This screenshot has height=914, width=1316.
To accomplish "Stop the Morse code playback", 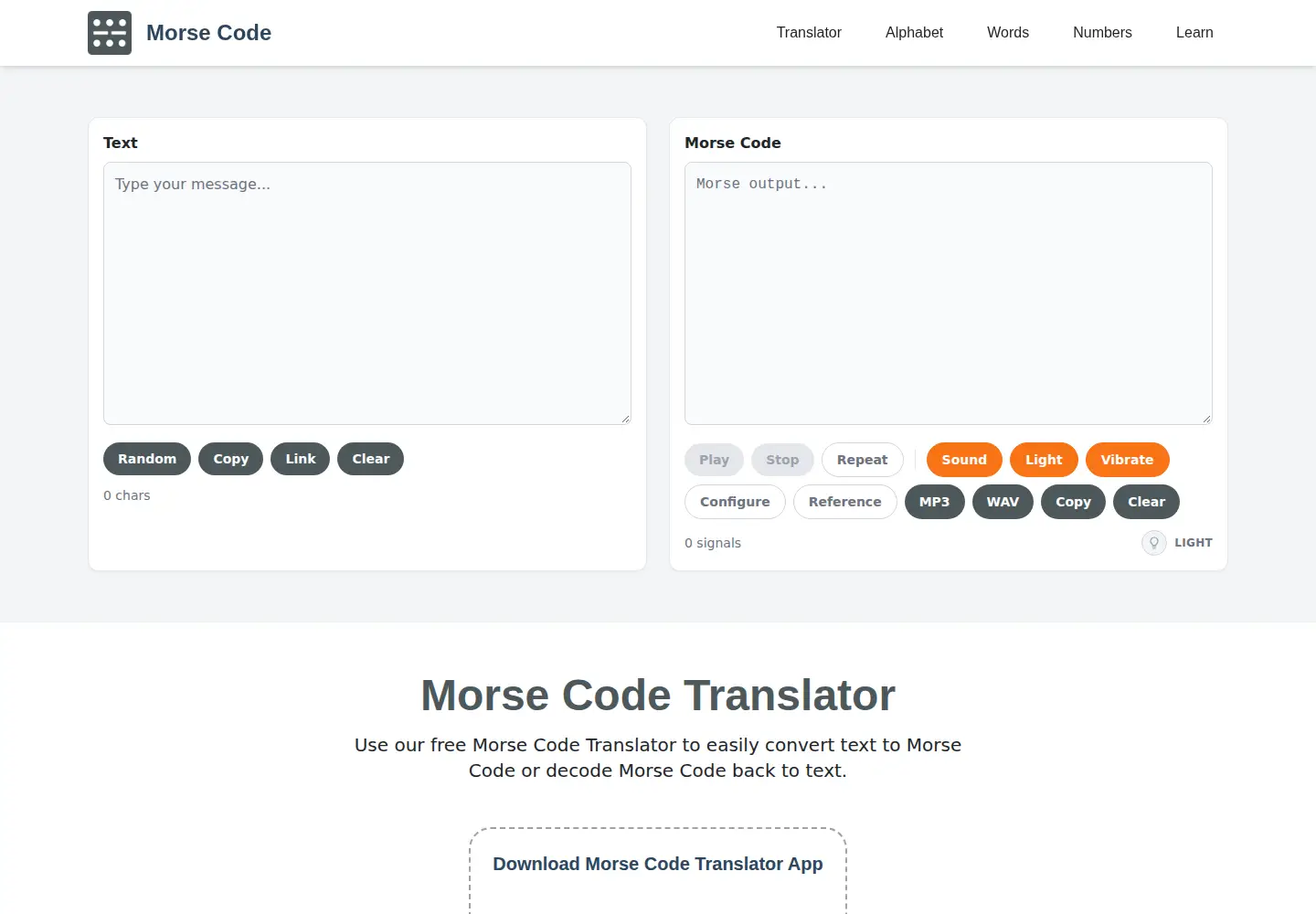I will (782, 460).
